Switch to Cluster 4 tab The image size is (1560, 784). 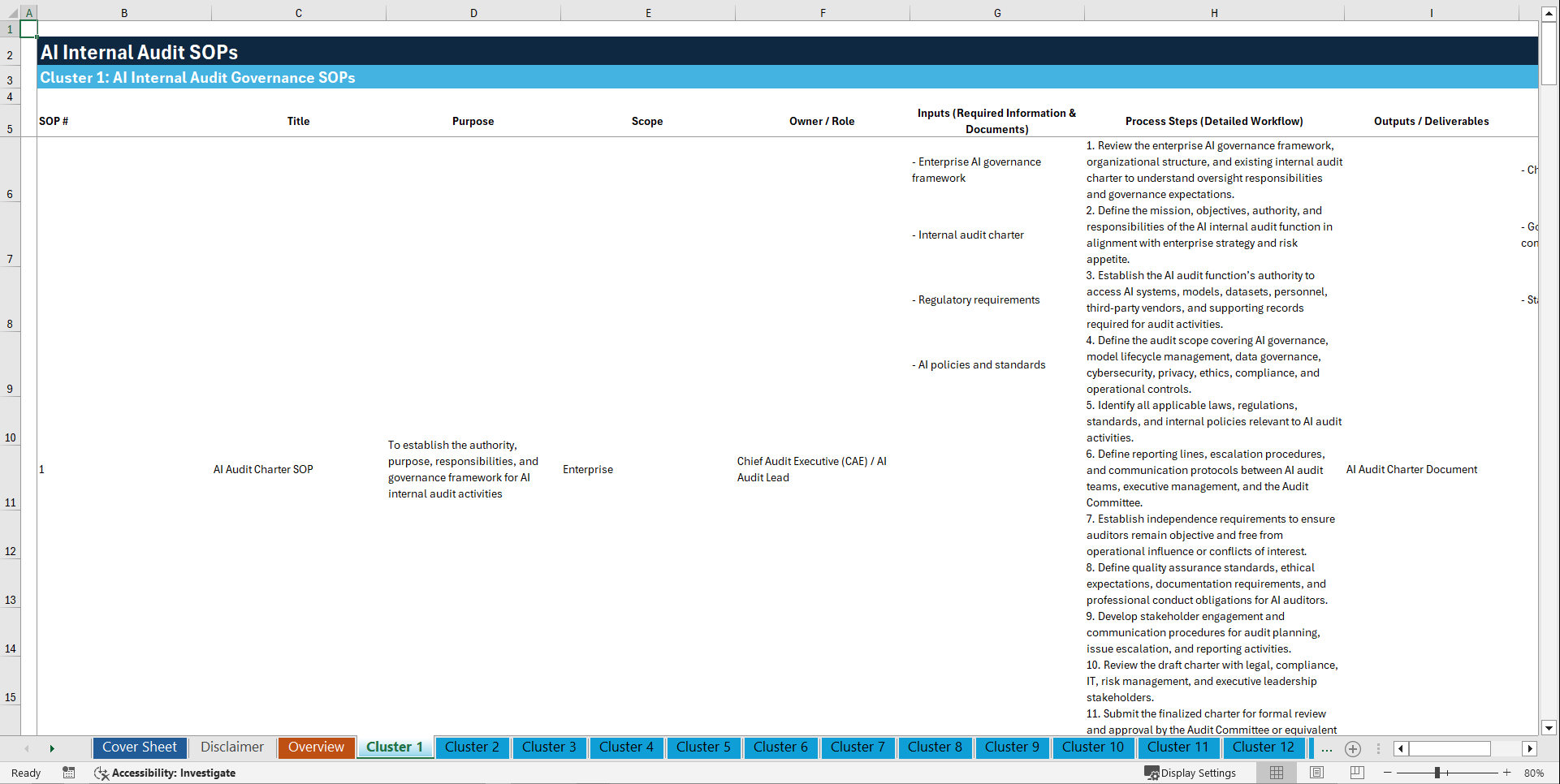(626, 747)
